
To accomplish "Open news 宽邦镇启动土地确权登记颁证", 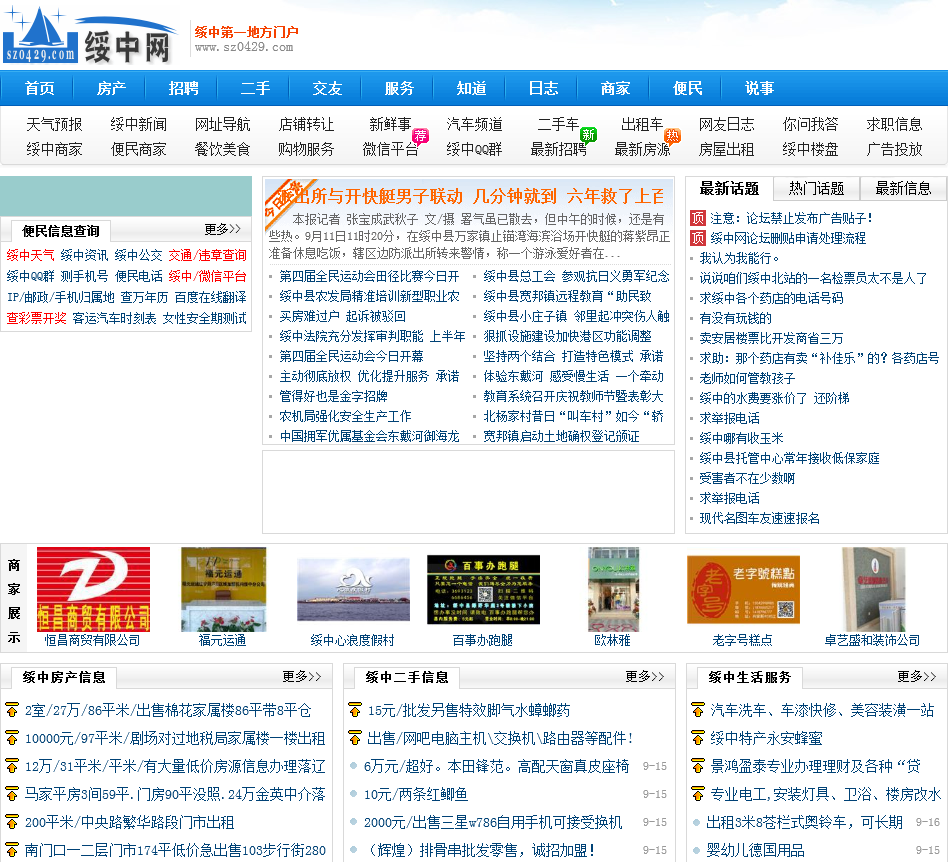I will [561, 436].
